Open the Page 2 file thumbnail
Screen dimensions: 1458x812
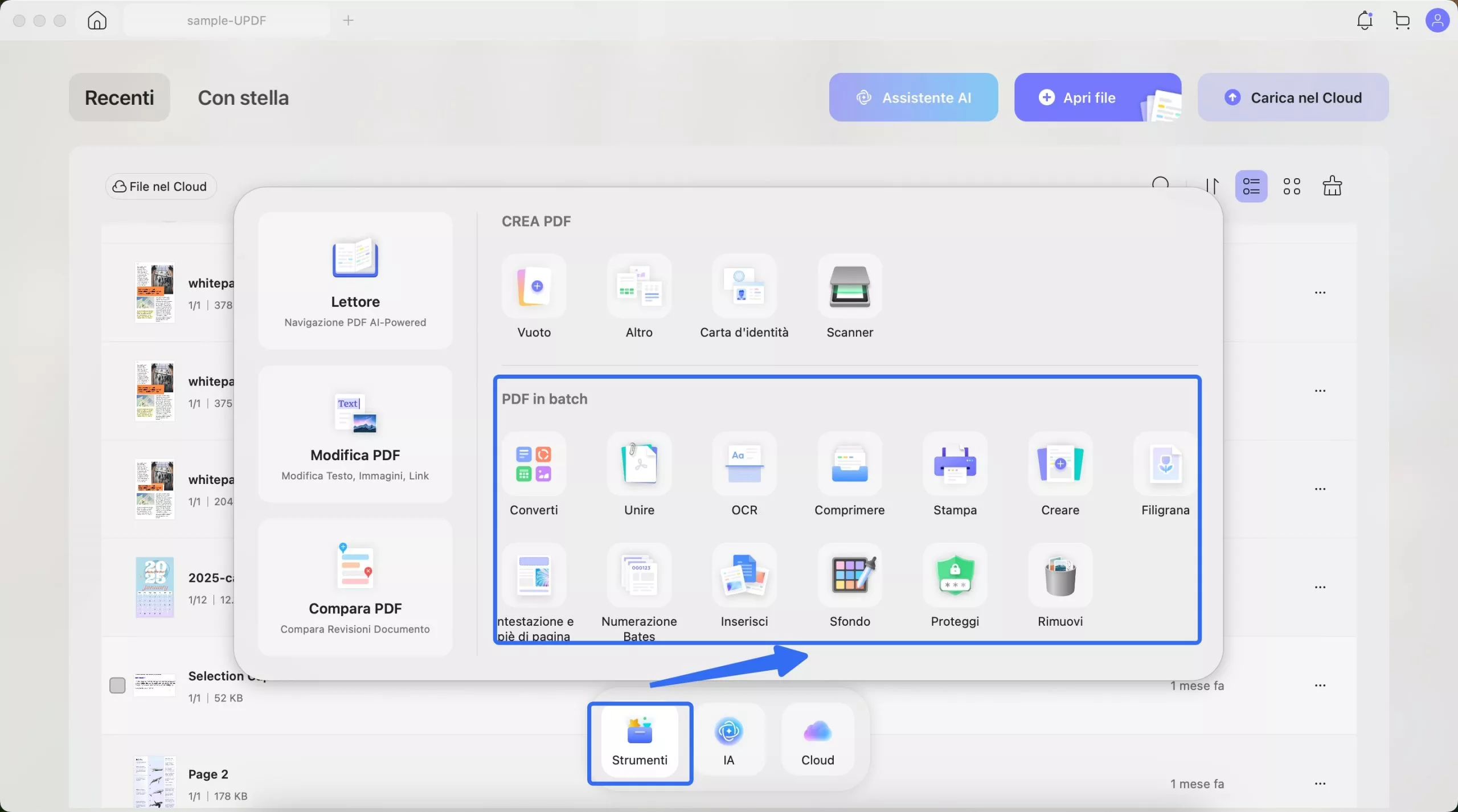click(x=154, y=781)
